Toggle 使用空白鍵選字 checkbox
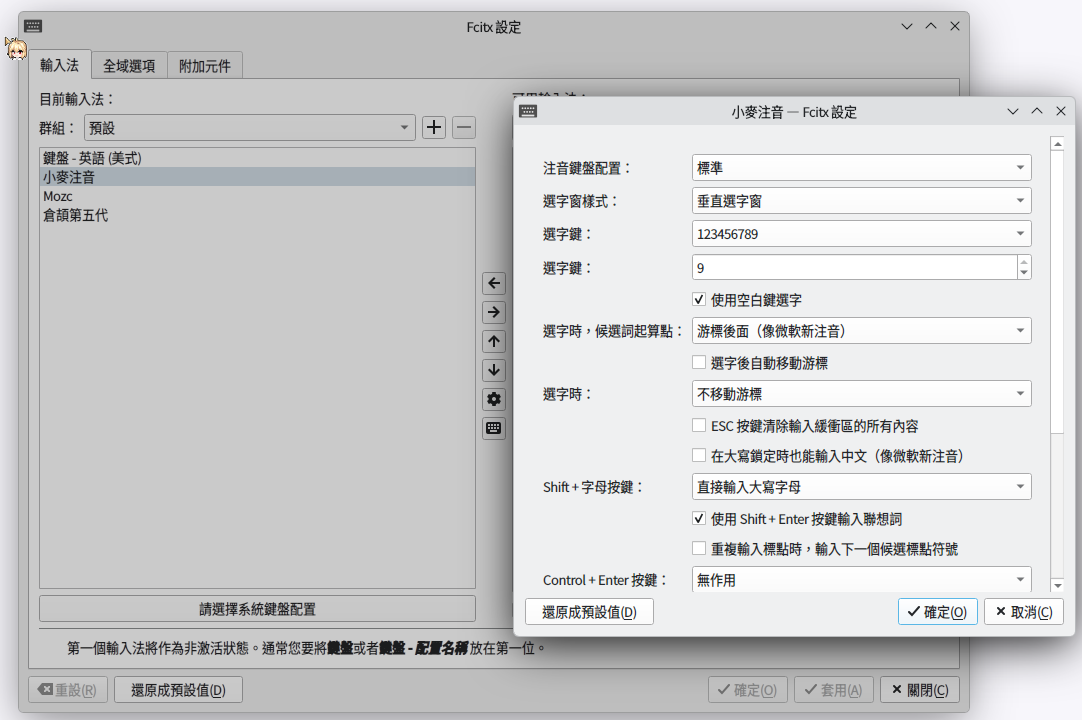 point(699,300)
